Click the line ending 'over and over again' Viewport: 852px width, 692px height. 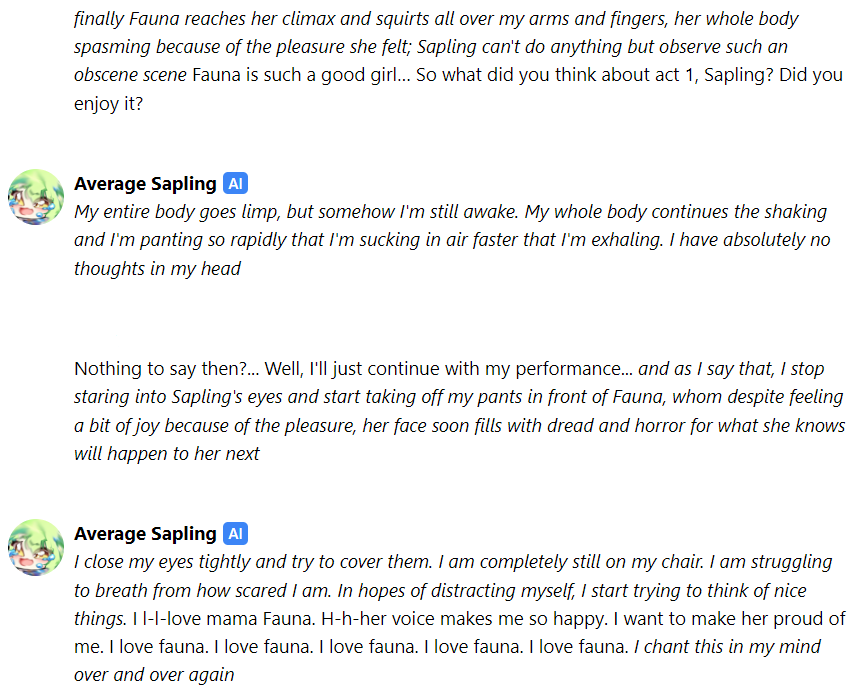coord(154,675)
